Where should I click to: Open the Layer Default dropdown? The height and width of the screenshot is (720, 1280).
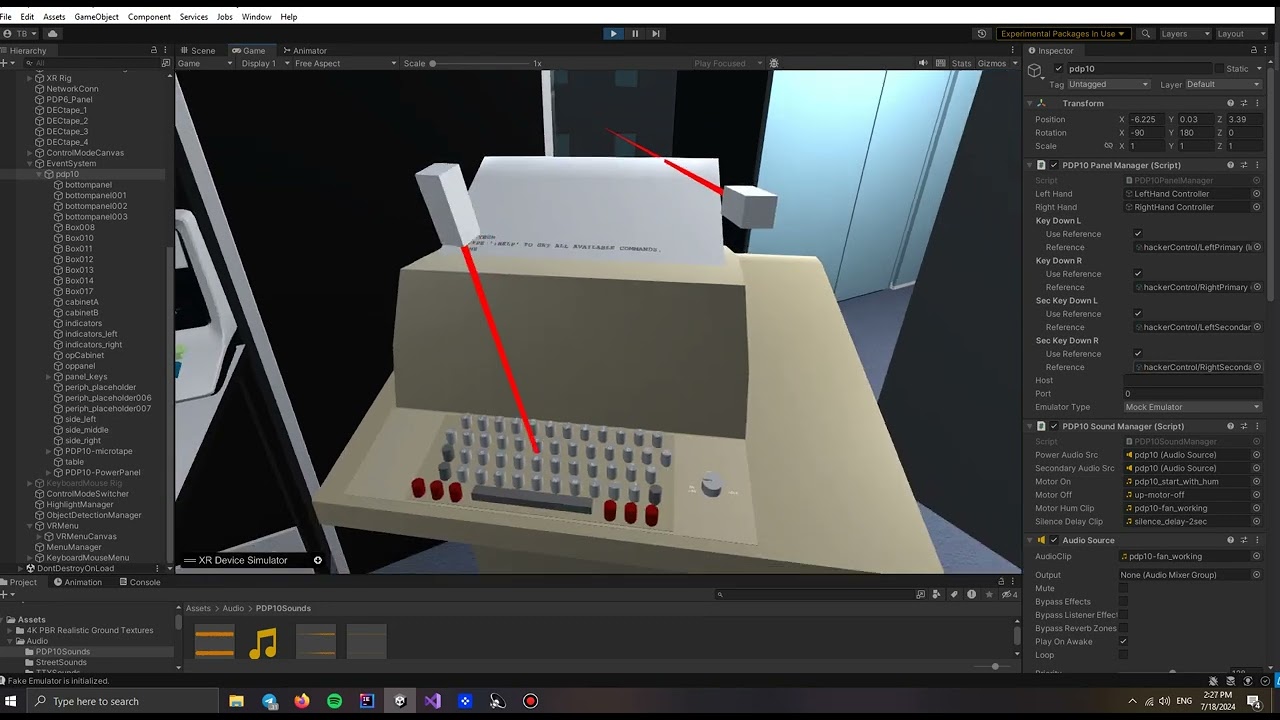coord(1223,85)
